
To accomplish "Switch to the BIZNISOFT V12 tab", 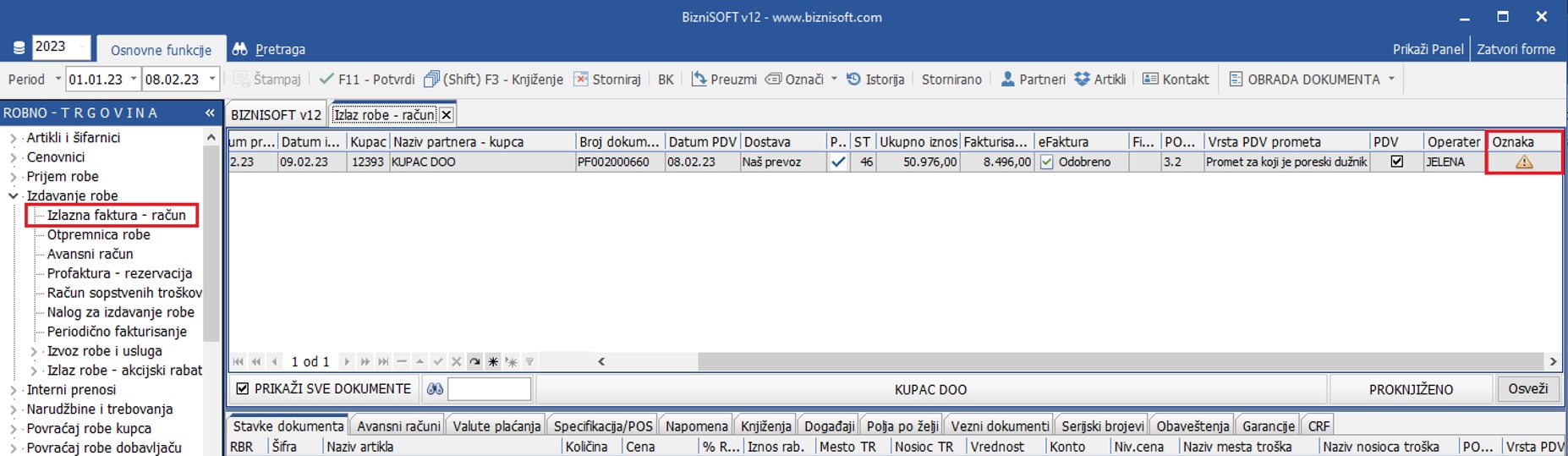I will [276, 114].
